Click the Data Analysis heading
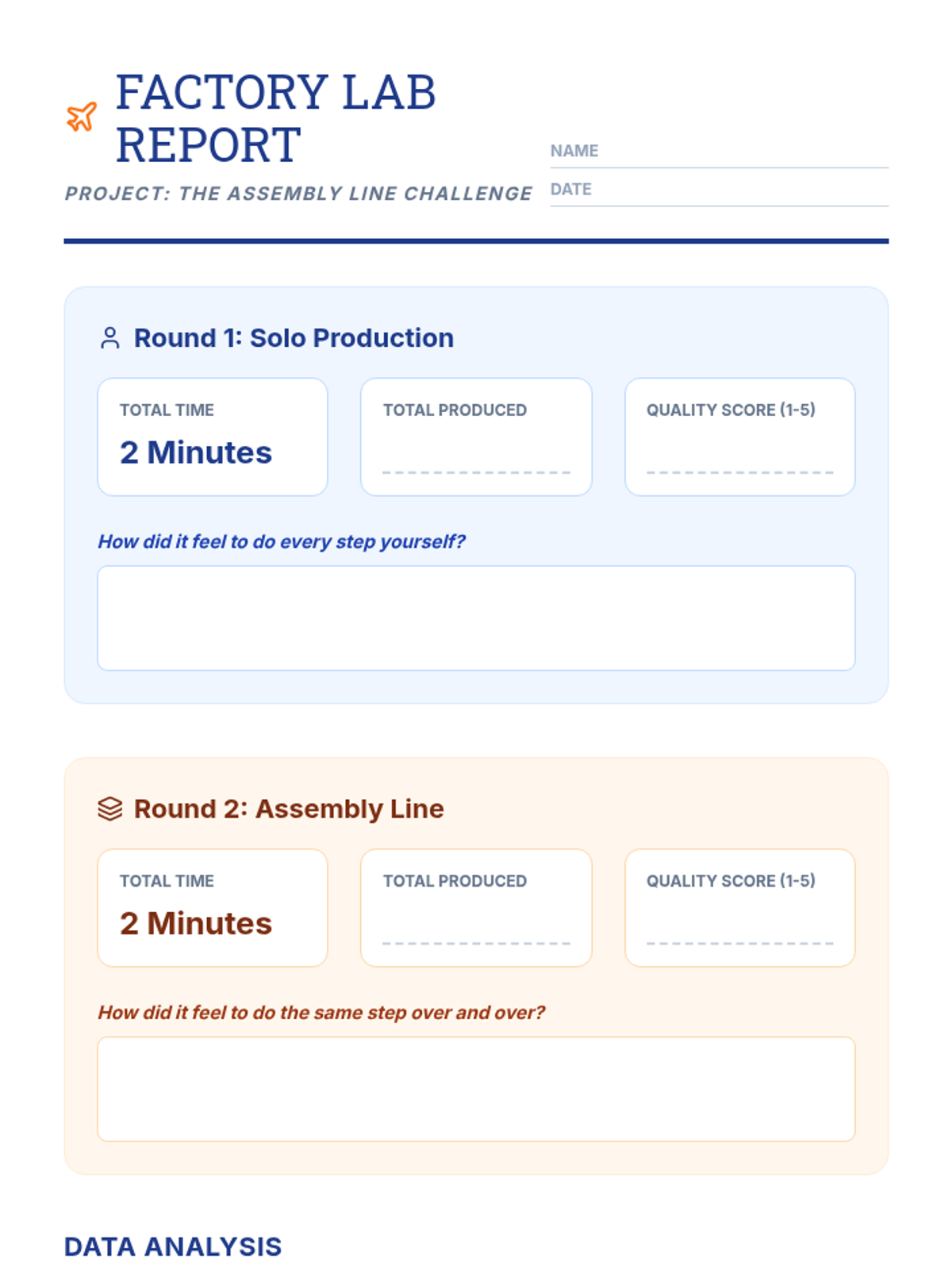 (173, 1246)
